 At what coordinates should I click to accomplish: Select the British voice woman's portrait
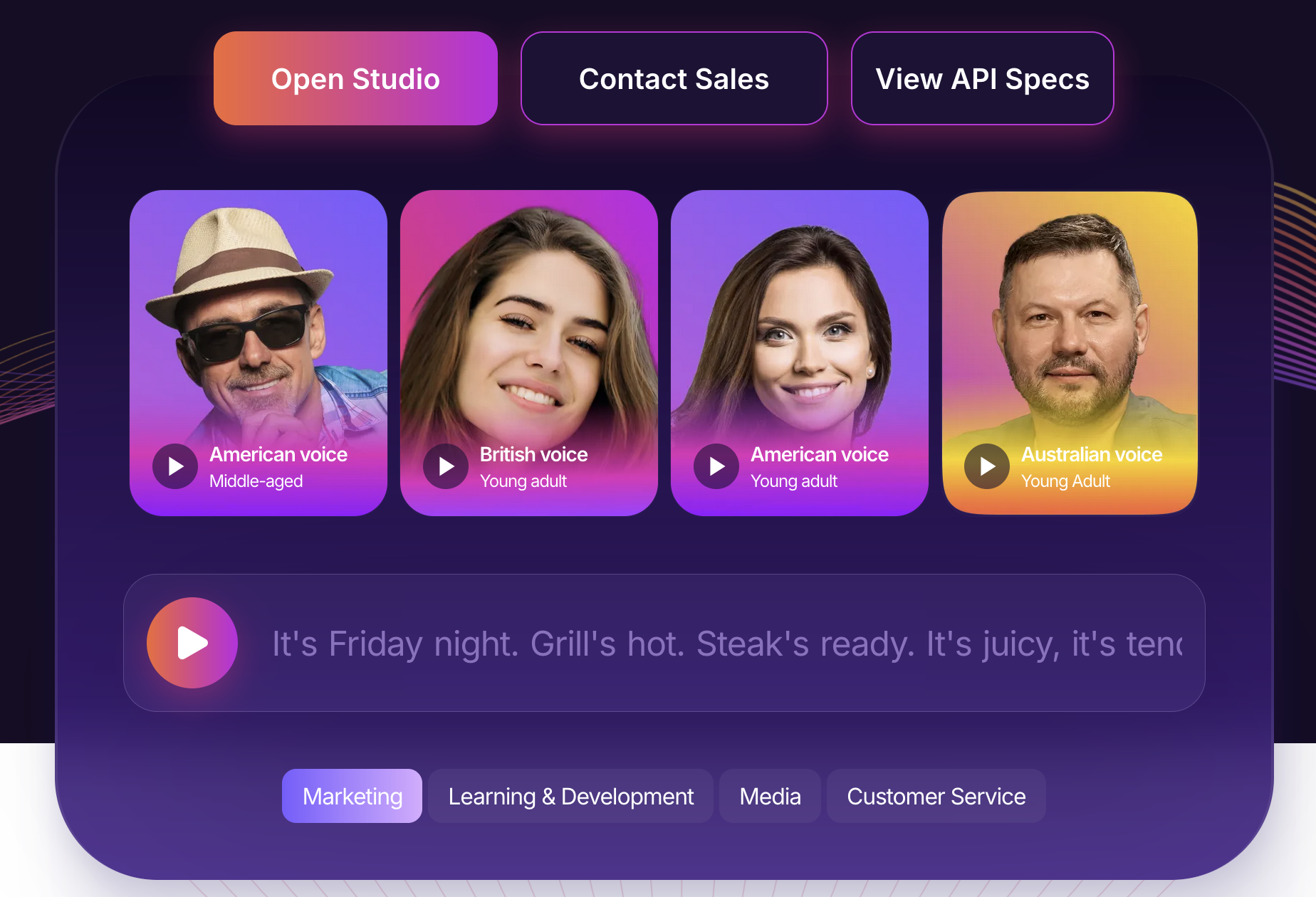coord(529,320)
